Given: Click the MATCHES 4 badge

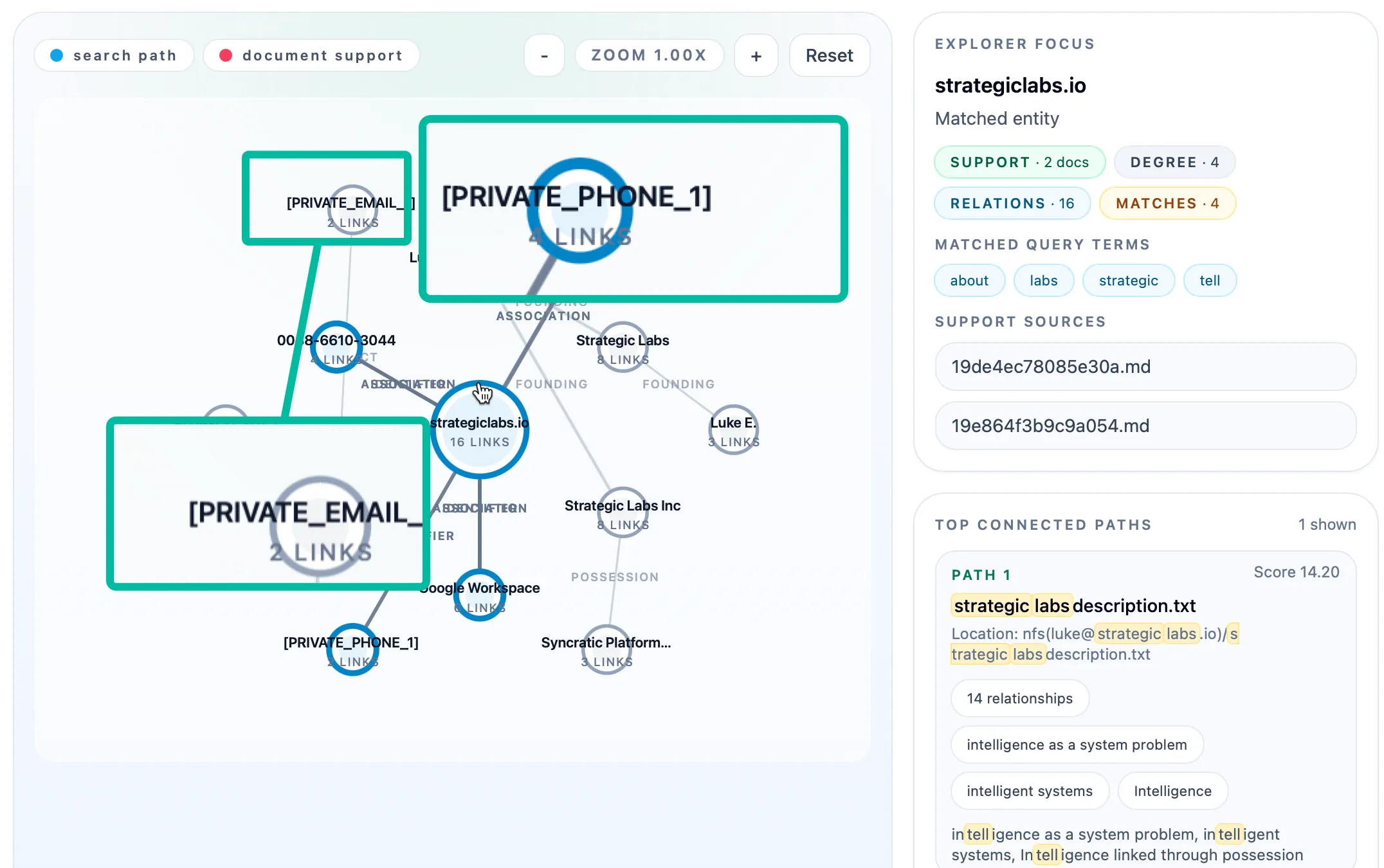Looking at the screenshot, I should click(1167, 203).
